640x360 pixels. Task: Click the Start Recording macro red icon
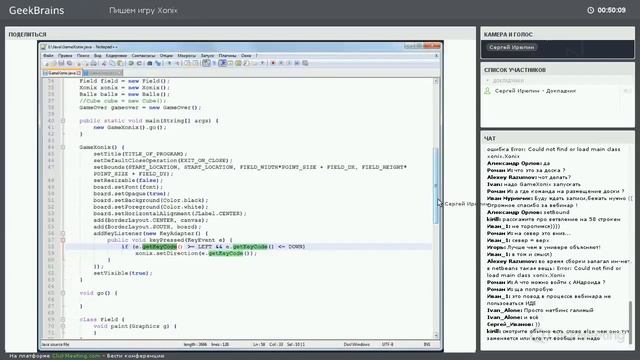point(273,63)
